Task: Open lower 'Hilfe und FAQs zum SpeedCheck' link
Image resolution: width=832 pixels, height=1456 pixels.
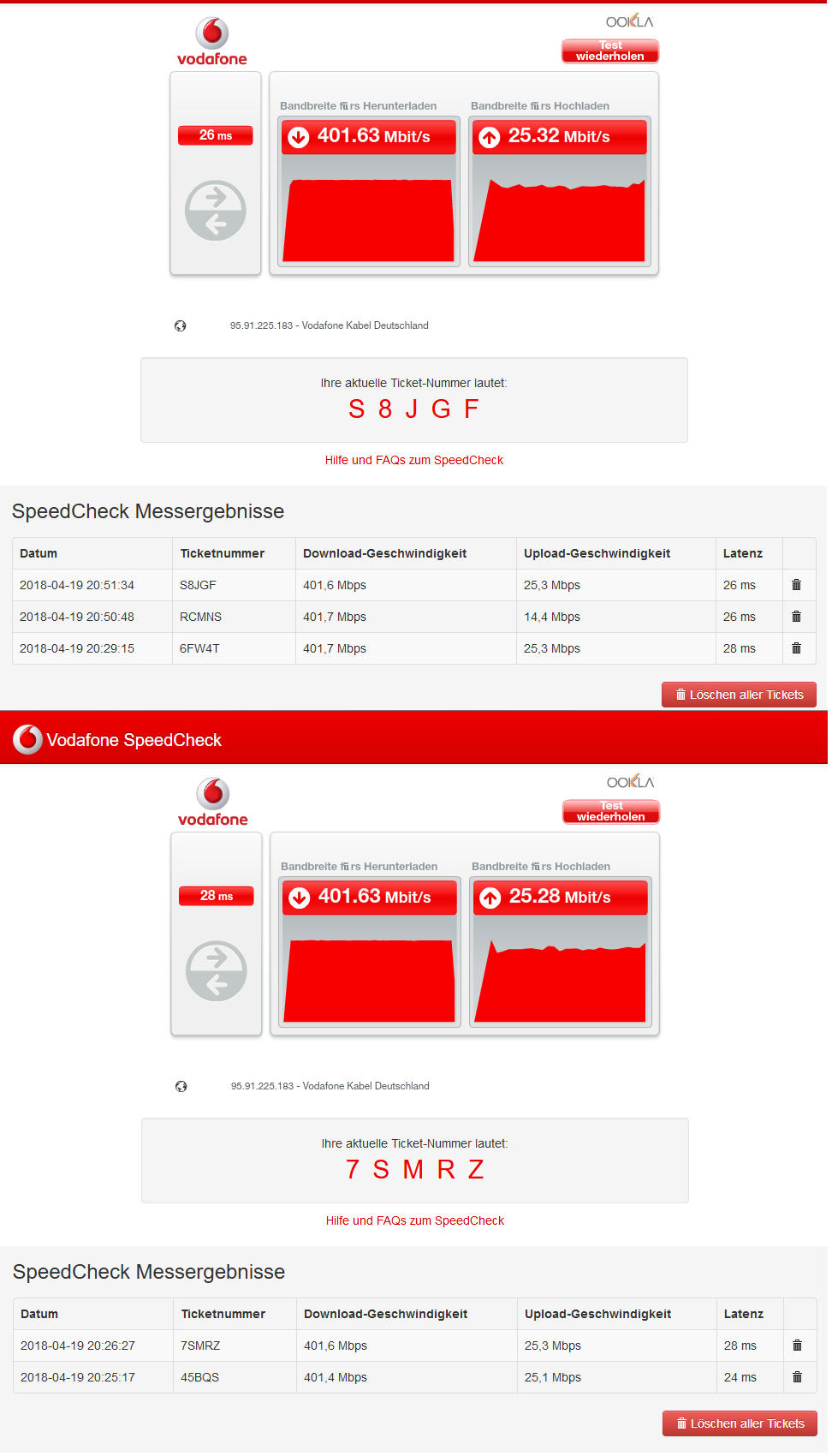Action: click(415, 1220)
